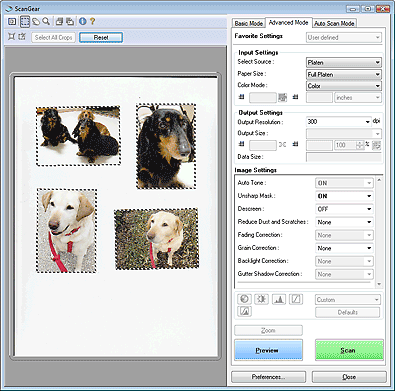395x391 pixels.
Task: Click the Auto Crop icon
Action: (x=11, y=37)
